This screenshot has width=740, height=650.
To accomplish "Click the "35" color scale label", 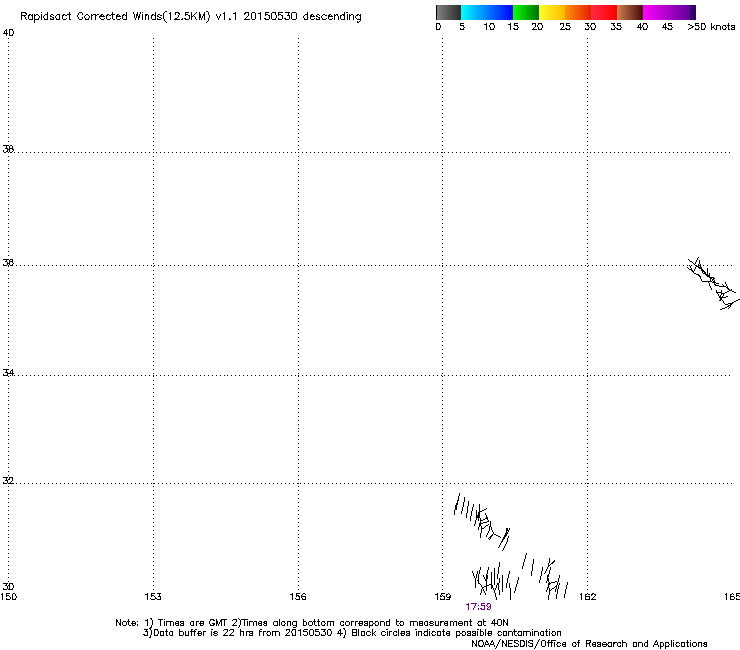I will [616, 27].
